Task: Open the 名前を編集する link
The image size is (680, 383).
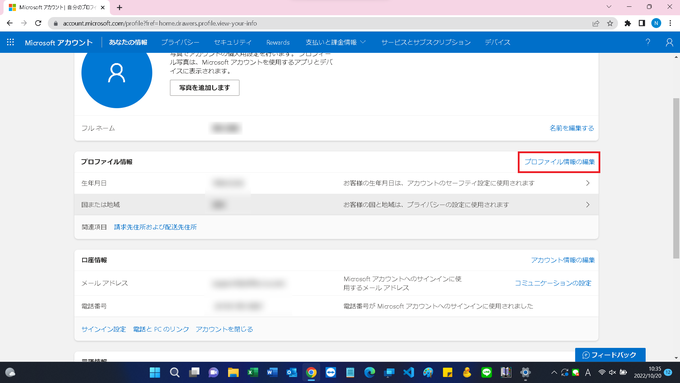Action: [572, 128]
